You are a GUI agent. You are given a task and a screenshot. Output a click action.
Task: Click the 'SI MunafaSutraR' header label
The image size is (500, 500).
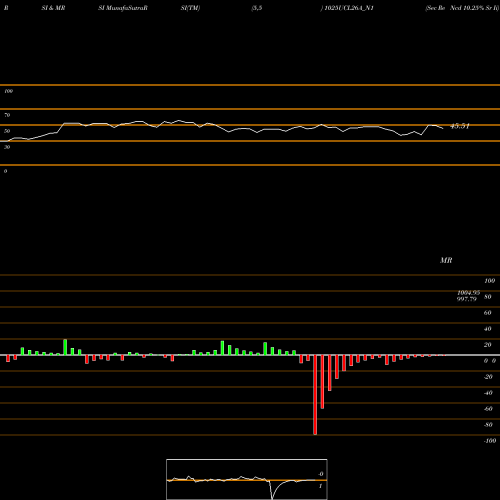click(123, 8)
